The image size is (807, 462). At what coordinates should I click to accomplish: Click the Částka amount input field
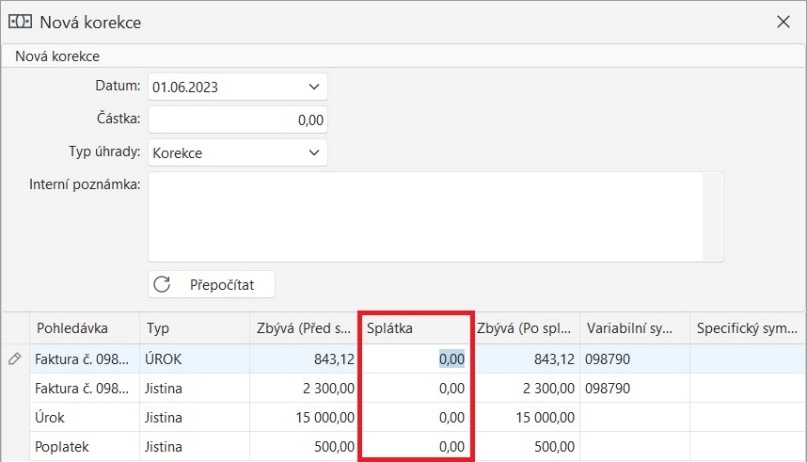coord(238,120)
